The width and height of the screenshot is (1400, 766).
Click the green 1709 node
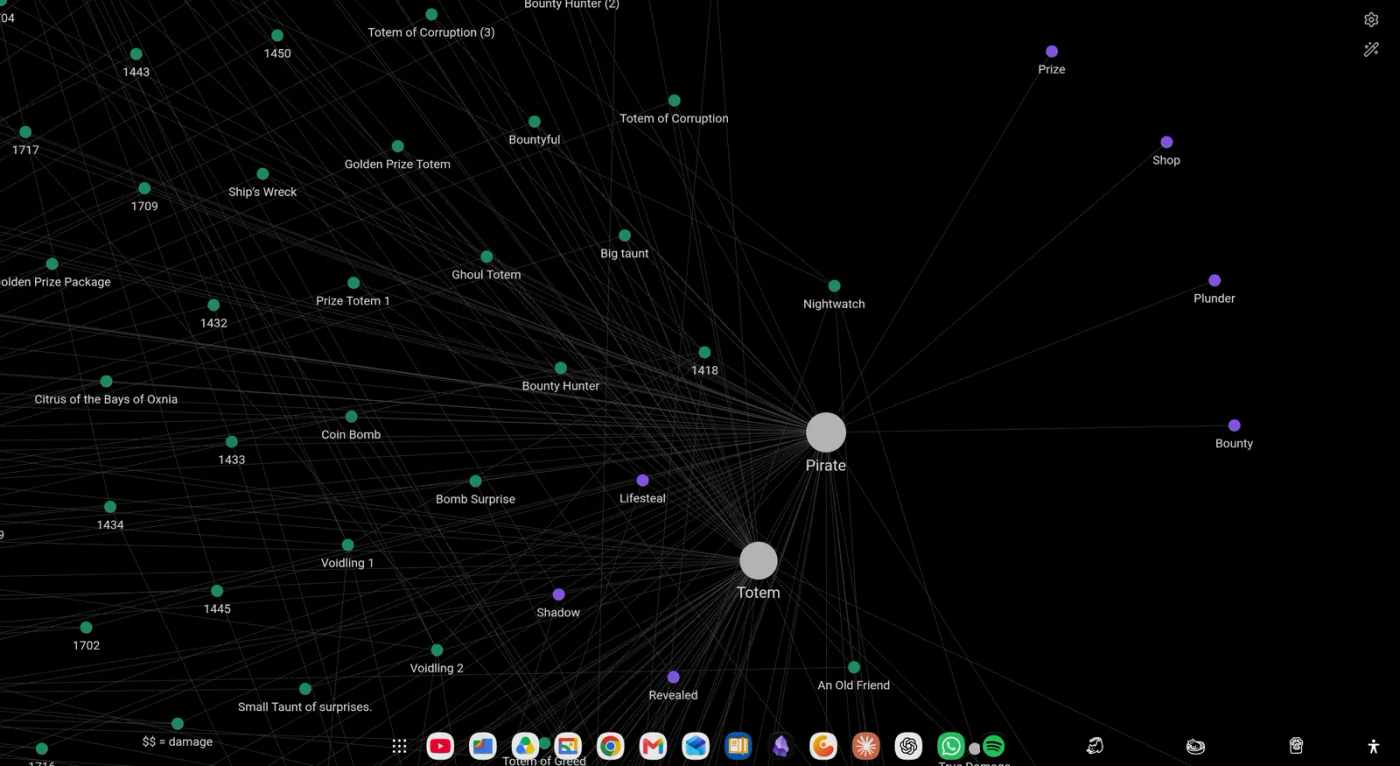pyautogui.click(x=144, y=188)
